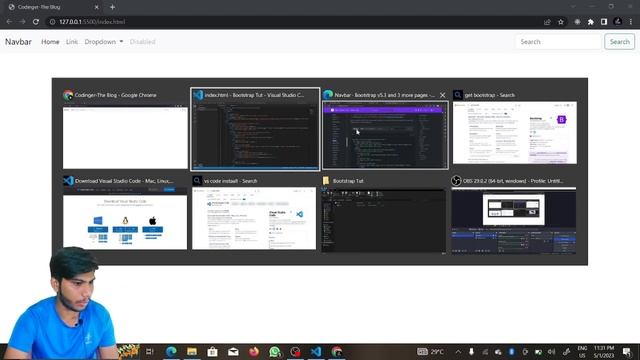Screen dimensions: 640x360
Task: Switch to Navbar Bootstrap Edge window
Action: 385,129
